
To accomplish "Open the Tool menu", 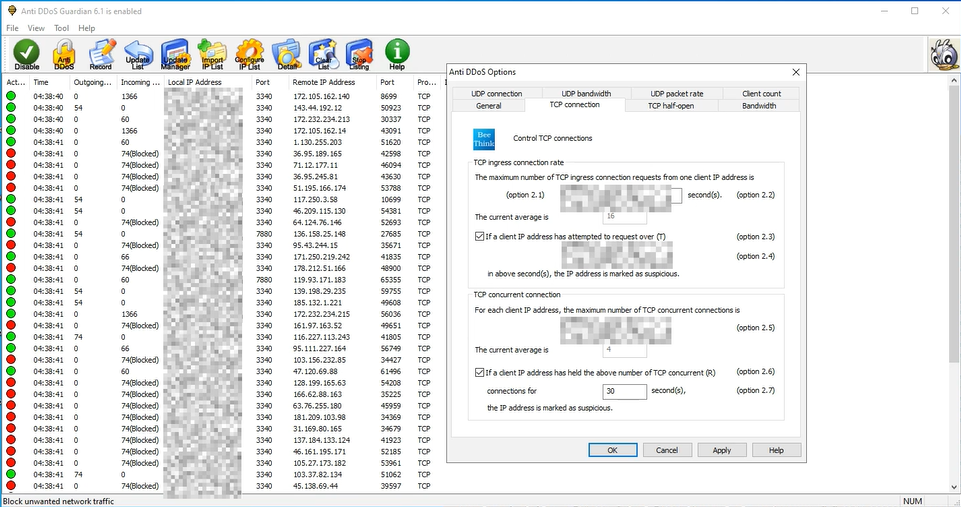I will pyautogui.click(x=61, y=28).
